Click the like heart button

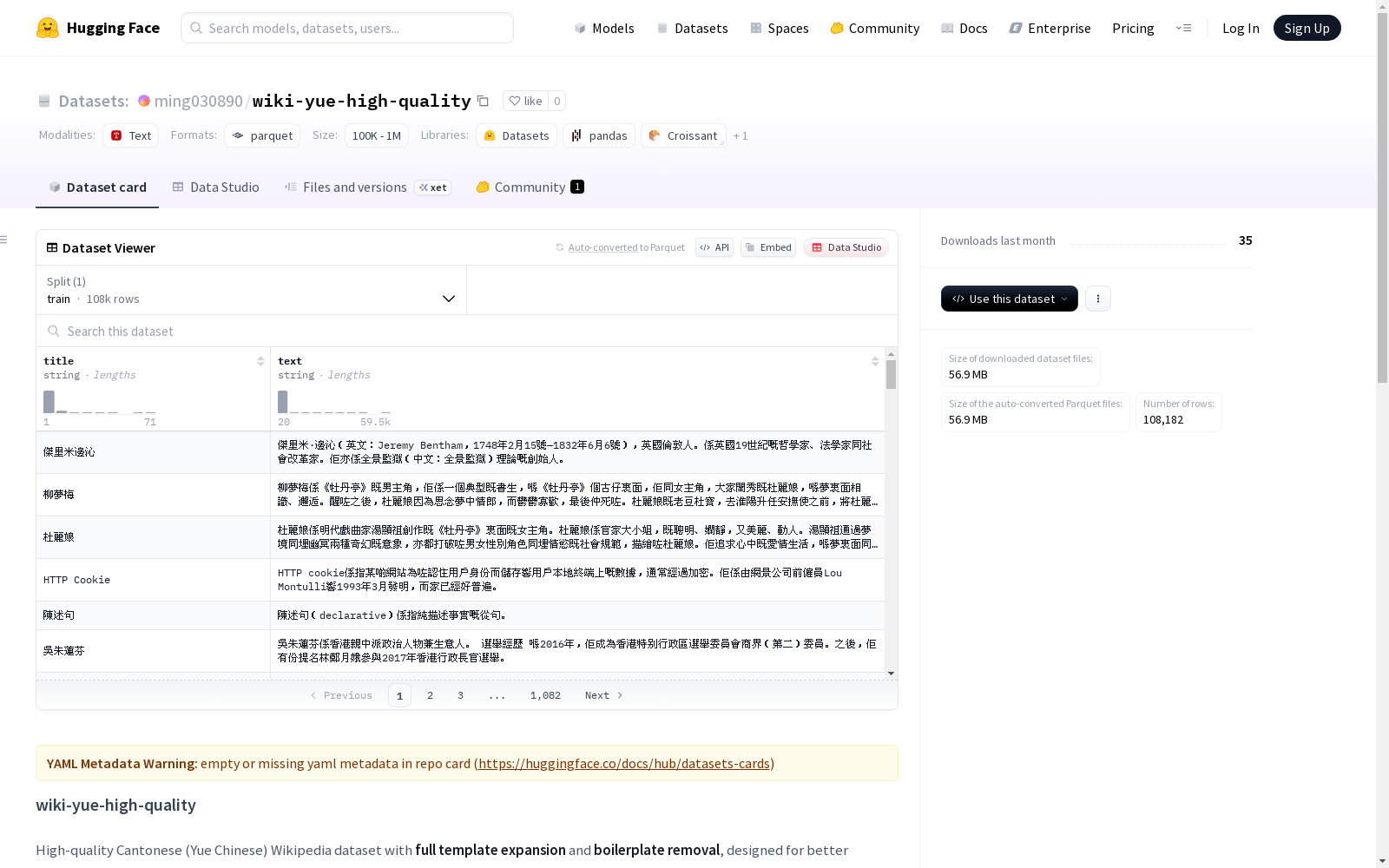(525, 101)
